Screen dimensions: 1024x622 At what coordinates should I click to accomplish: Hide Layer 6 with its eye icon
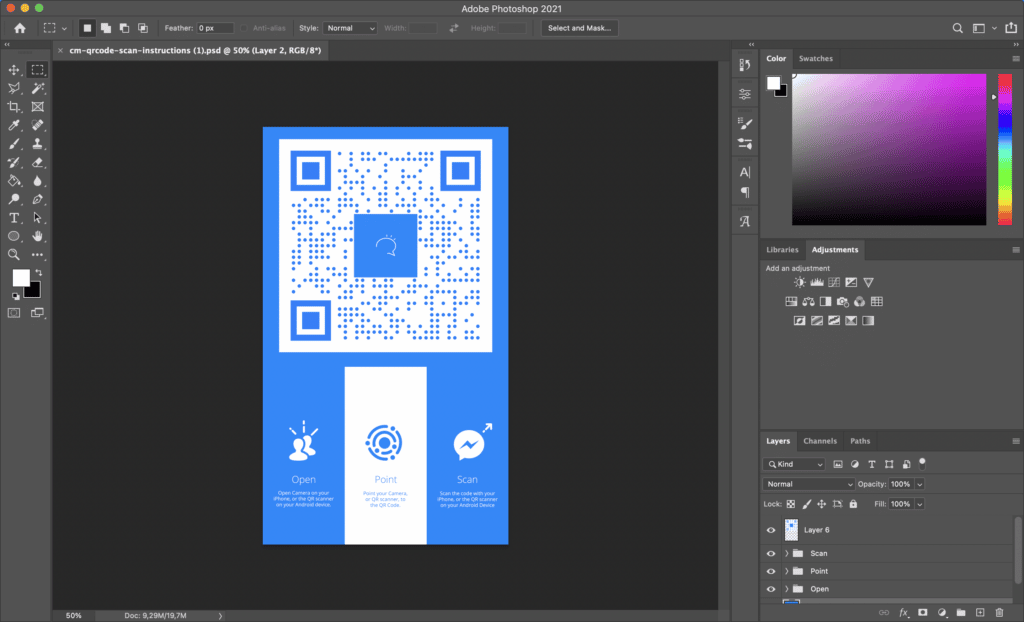tap(771, 530)
